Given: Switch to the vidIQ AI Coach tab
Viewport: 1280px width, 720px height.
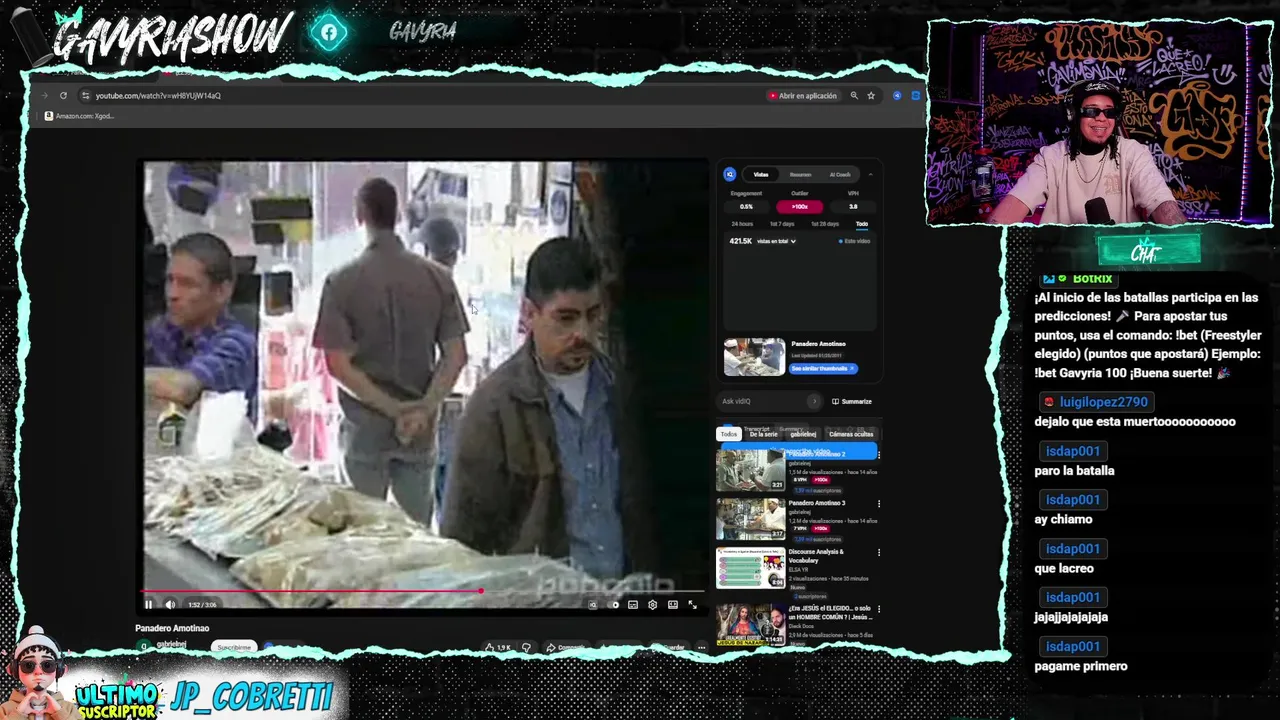Looking at the screenshot, I should (840, 174).
